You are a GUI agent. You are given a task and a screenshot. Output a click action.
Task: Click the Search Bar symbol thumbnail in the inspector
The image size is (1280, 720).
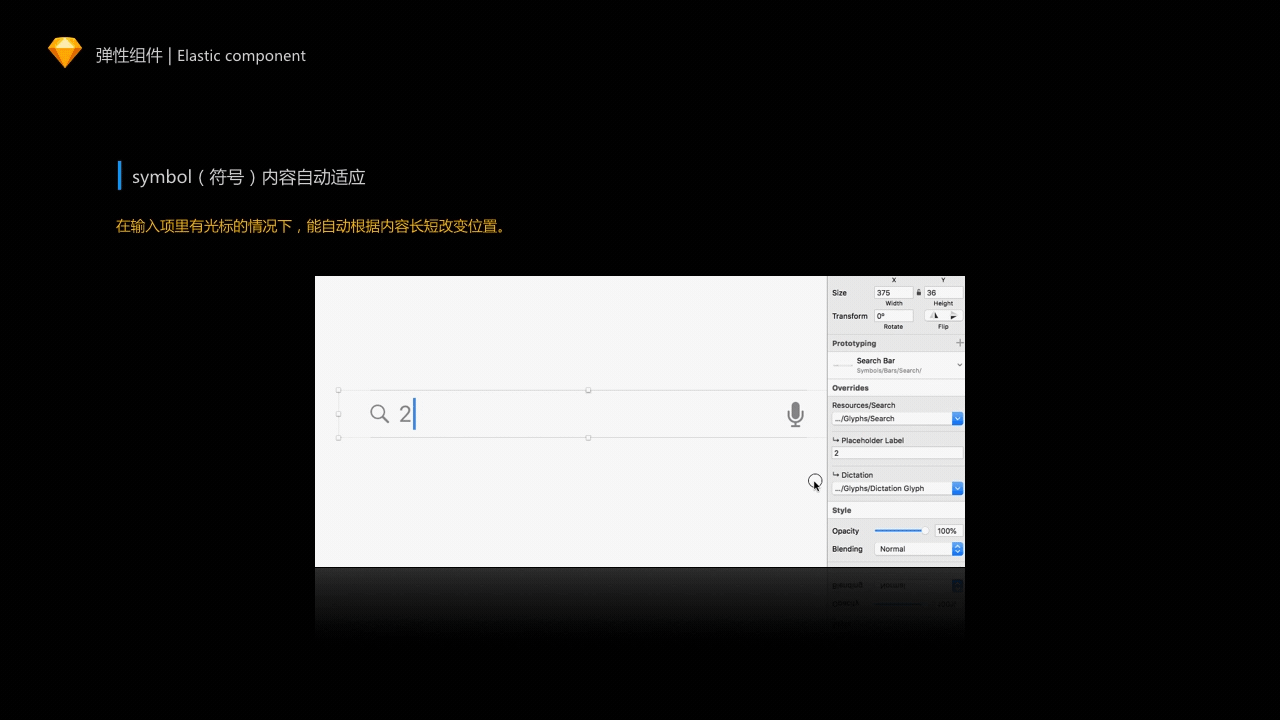click(844, 364)
